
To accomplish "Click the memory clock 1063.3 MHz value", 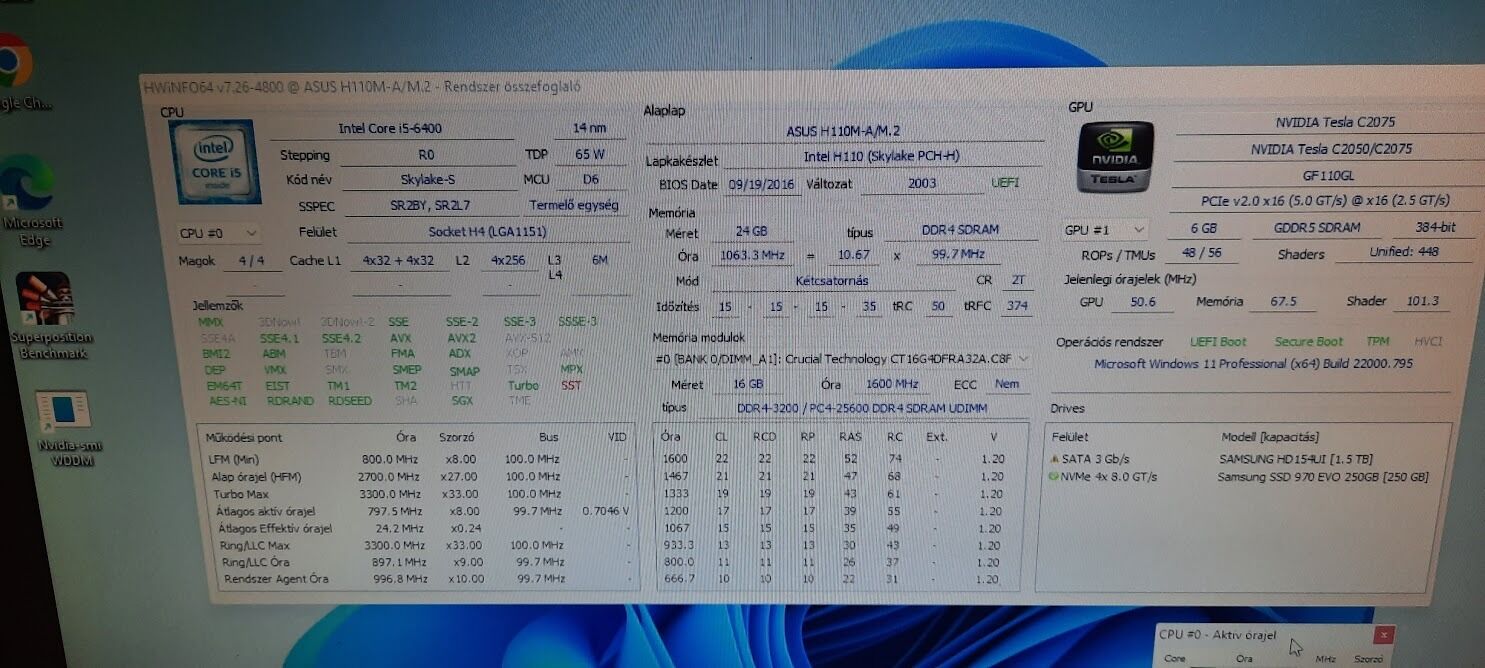I will 751,256.
